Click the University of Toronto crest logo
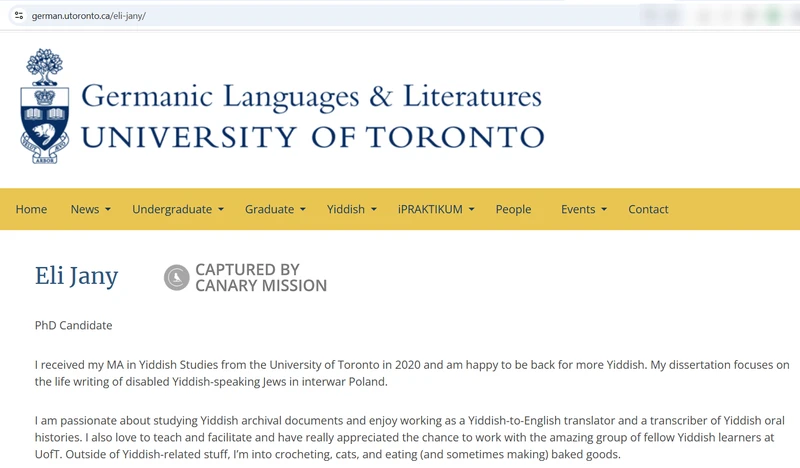The image size is (800, 468). (x=45, y=106)
